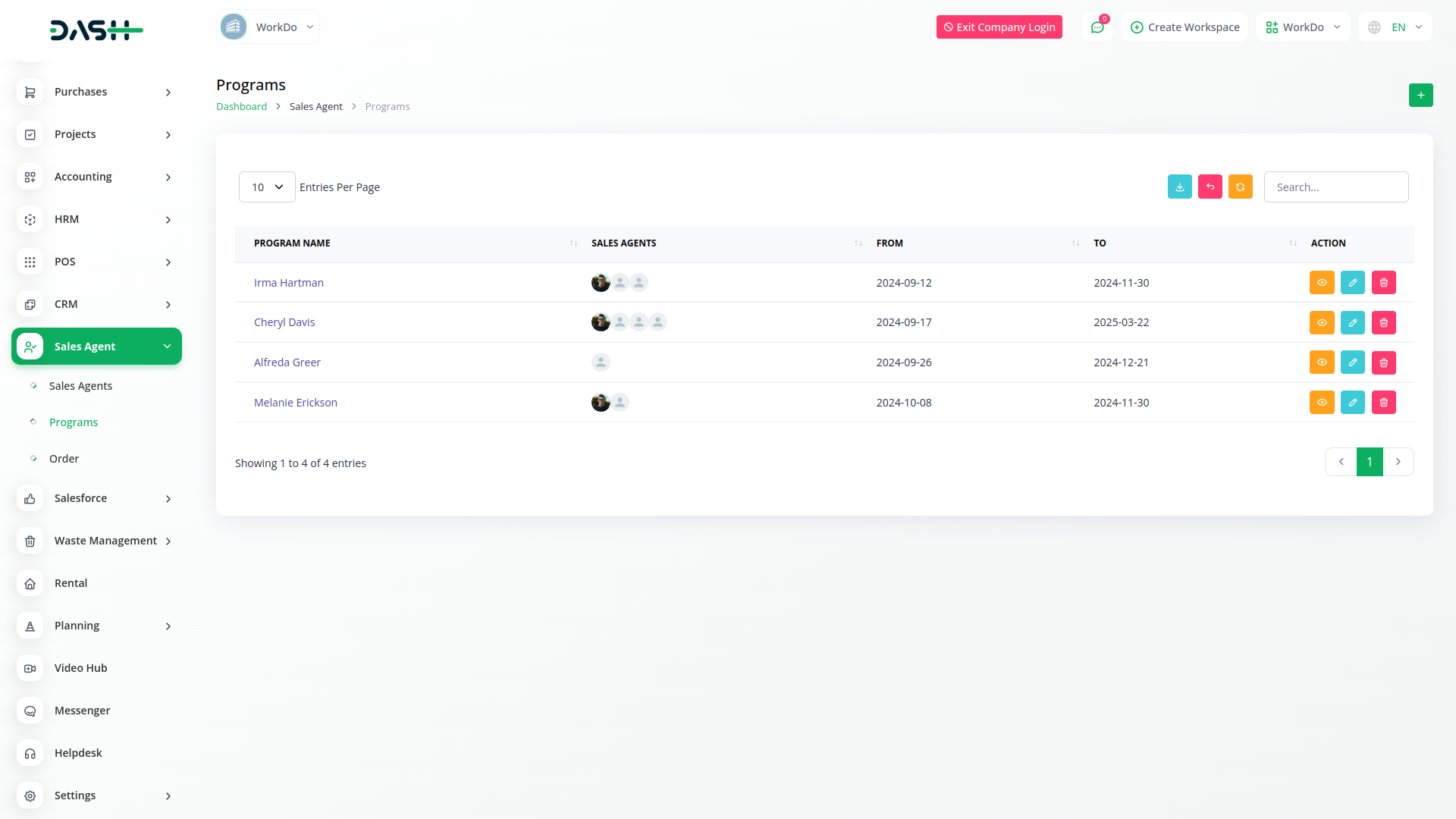Click trash icon for Melanie Erickson row

pos(1383,403)
